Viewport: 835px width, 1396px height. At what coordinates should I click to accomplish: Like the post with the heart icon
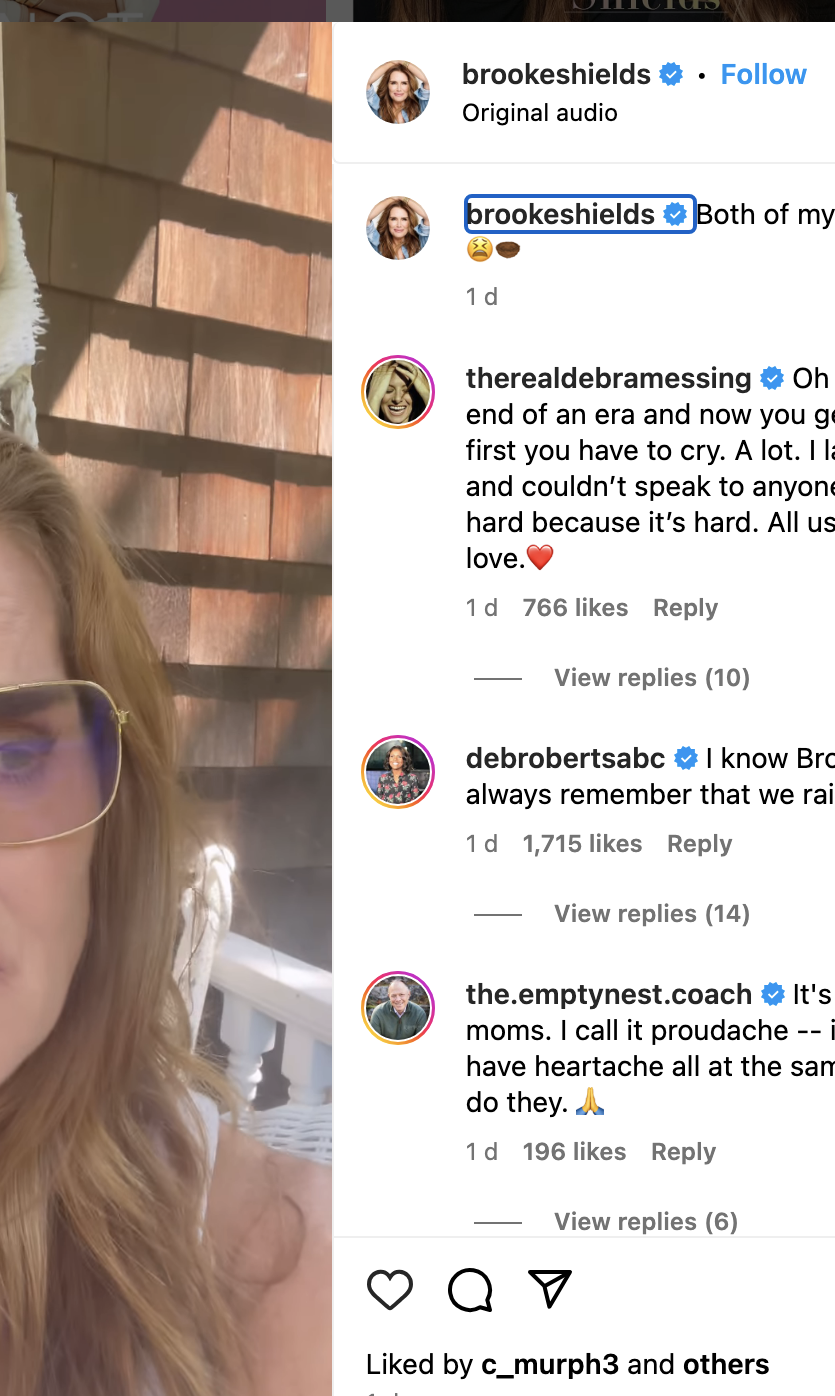(x=390, y=1289)
